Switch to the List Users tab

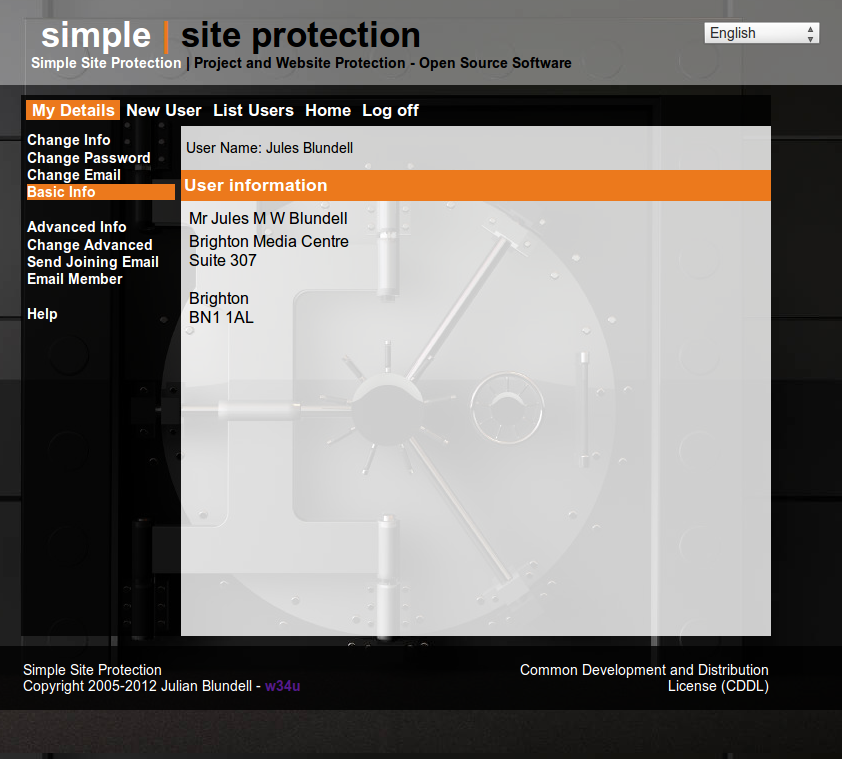coord(253,110)
